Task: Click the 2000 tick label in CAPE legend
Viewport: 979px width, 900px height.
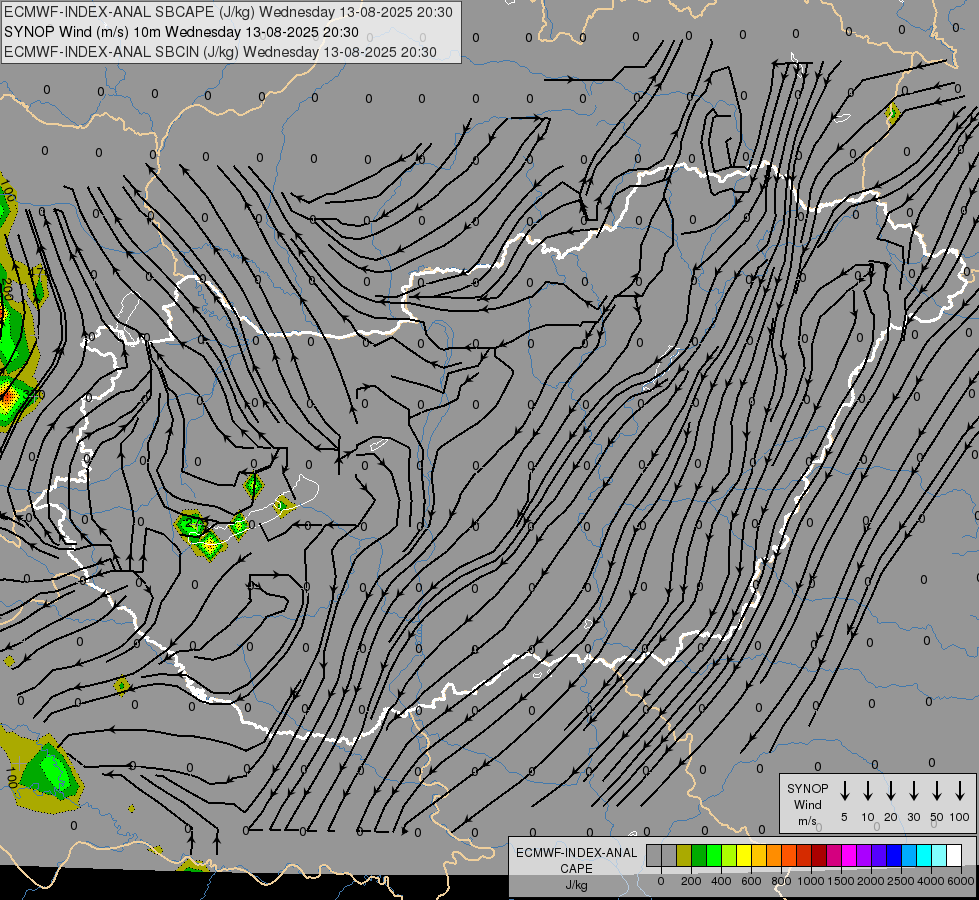Action: [871, 881]
